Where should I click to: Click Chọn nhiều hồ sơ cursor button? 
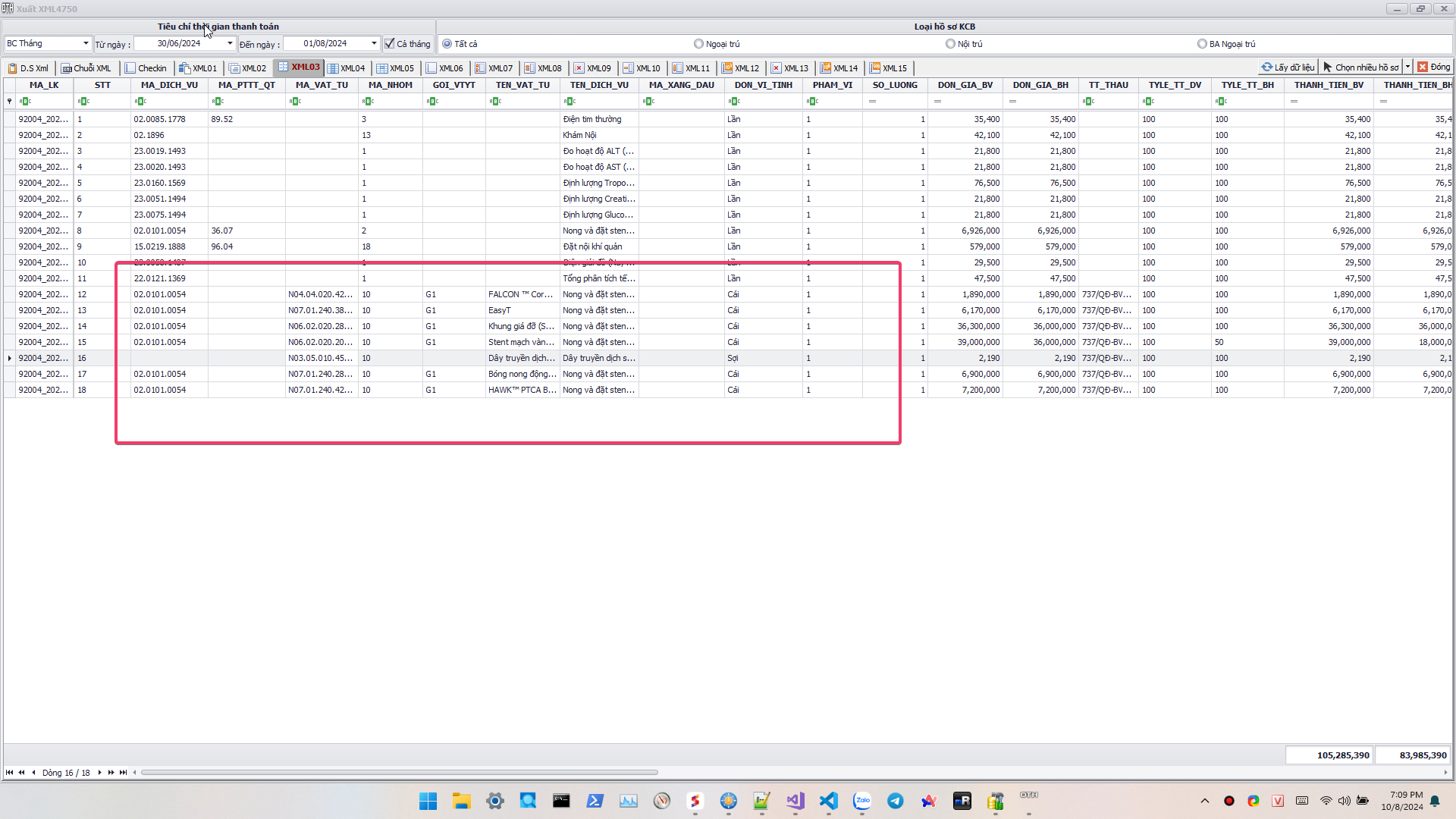(1361, 67)
